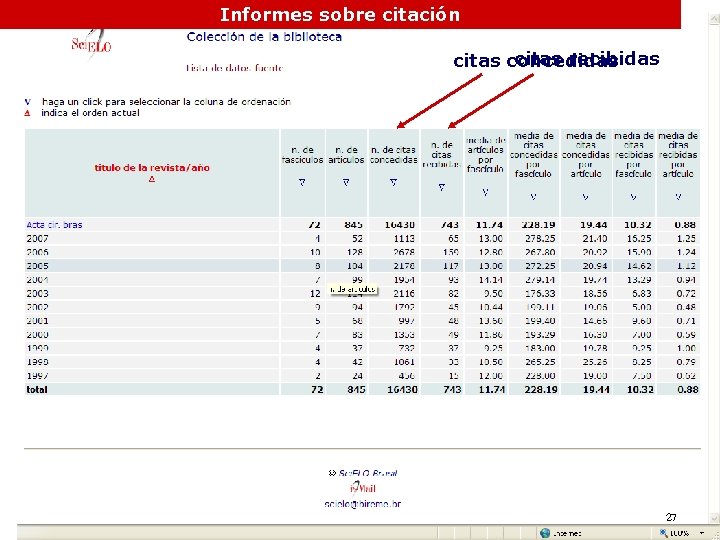Sort by n. de artículos arrow
Viewport: 720px width, 540px height.
pyautogui.click(x=347, y=182)
